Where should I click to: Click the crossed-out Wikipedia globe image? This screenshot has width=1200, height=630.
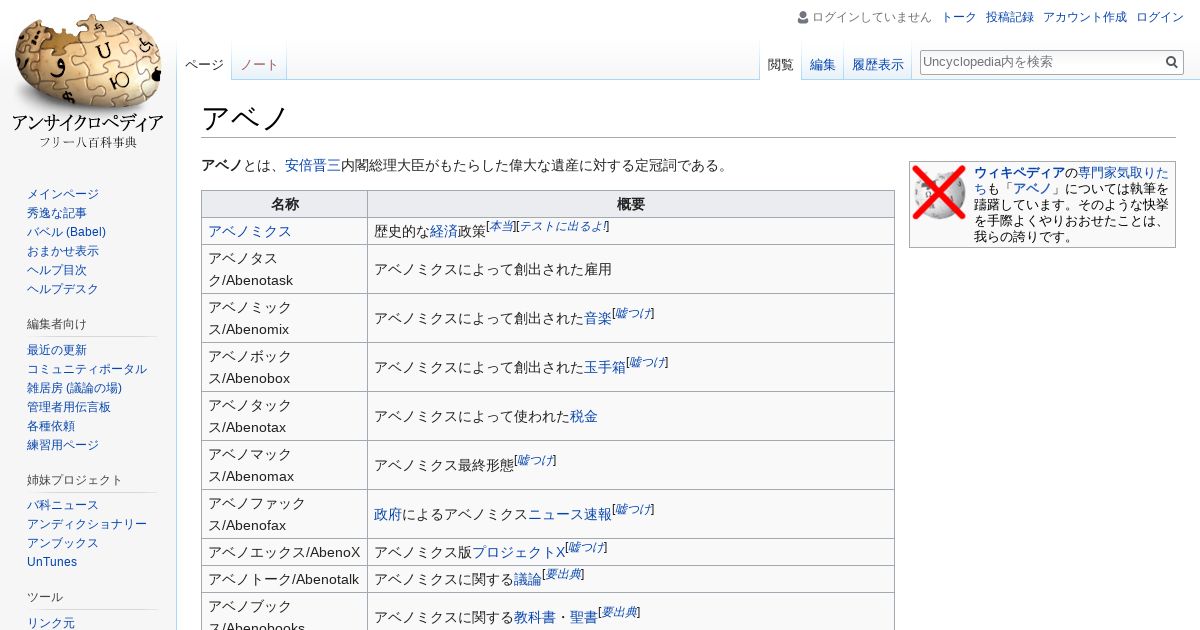tap(939, 192)
